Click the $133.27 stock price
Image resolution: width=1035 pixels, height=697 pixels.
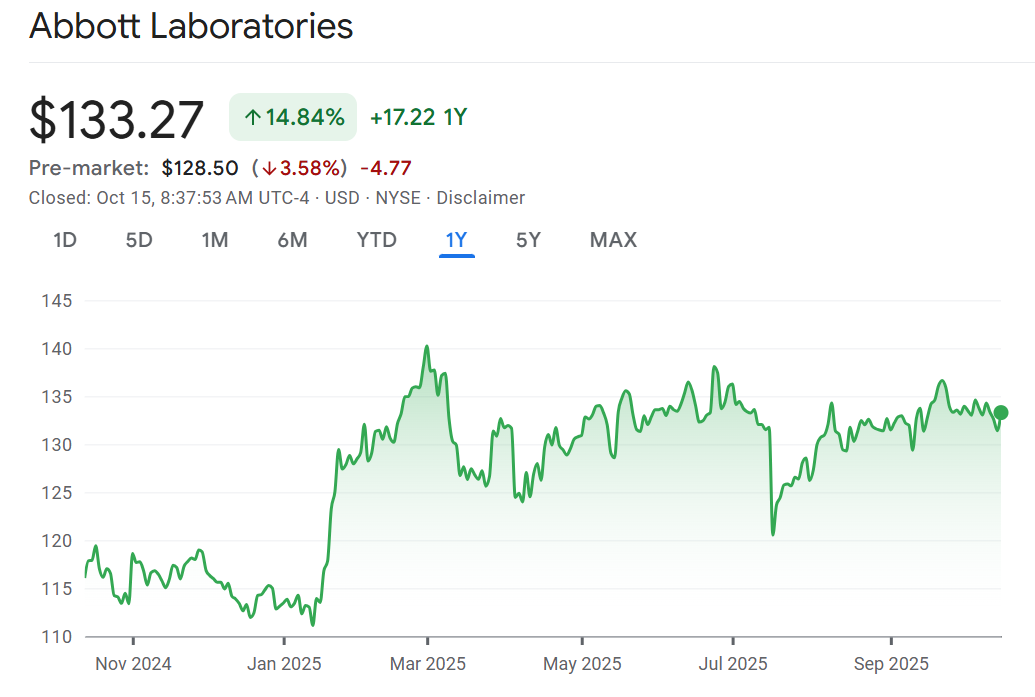point(116,119)
